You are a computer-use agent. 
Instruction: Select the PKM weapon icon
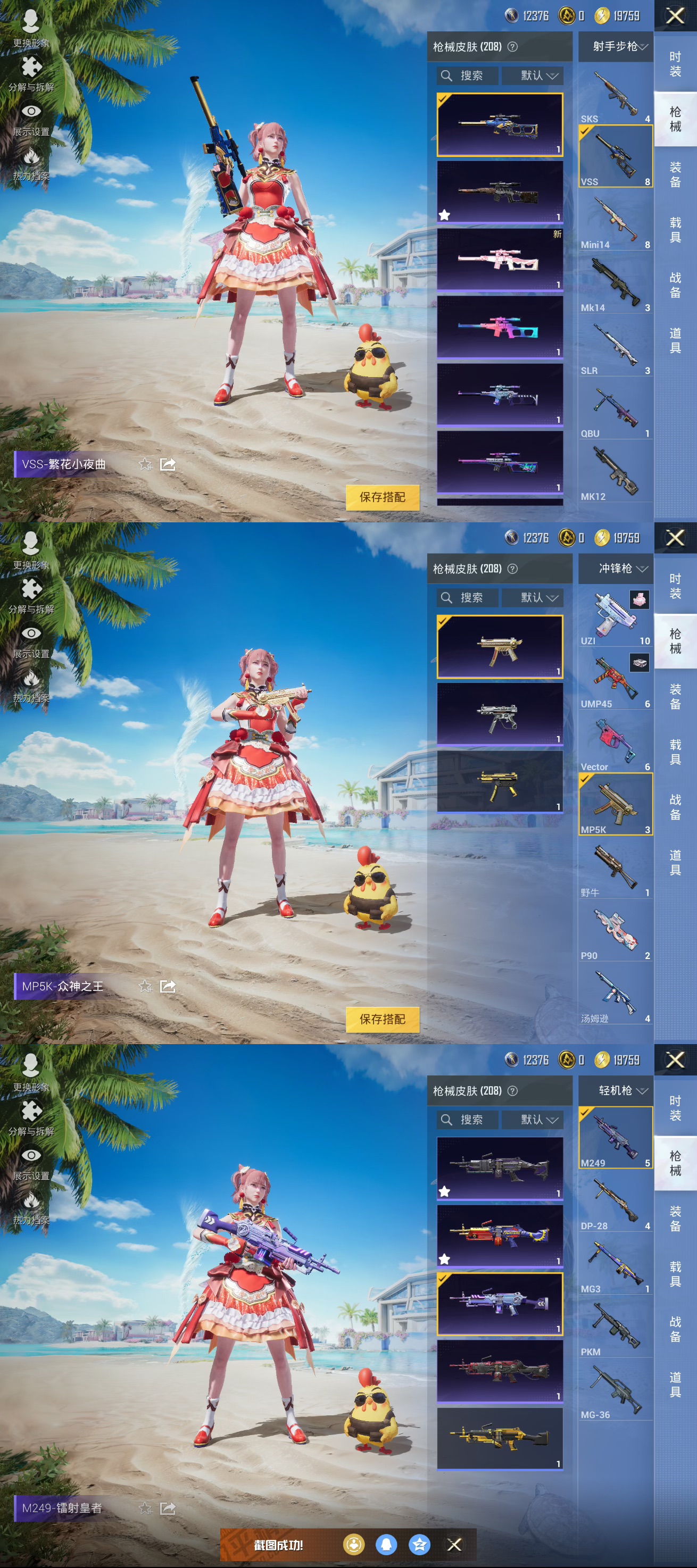[616, 1327]
